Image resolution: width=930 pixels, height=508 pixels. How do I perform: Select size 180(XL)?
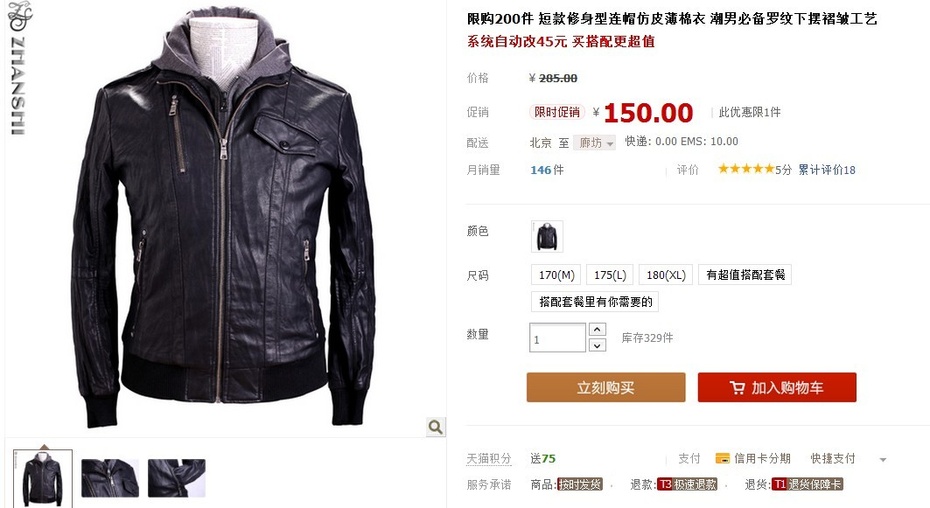(665, 275)
